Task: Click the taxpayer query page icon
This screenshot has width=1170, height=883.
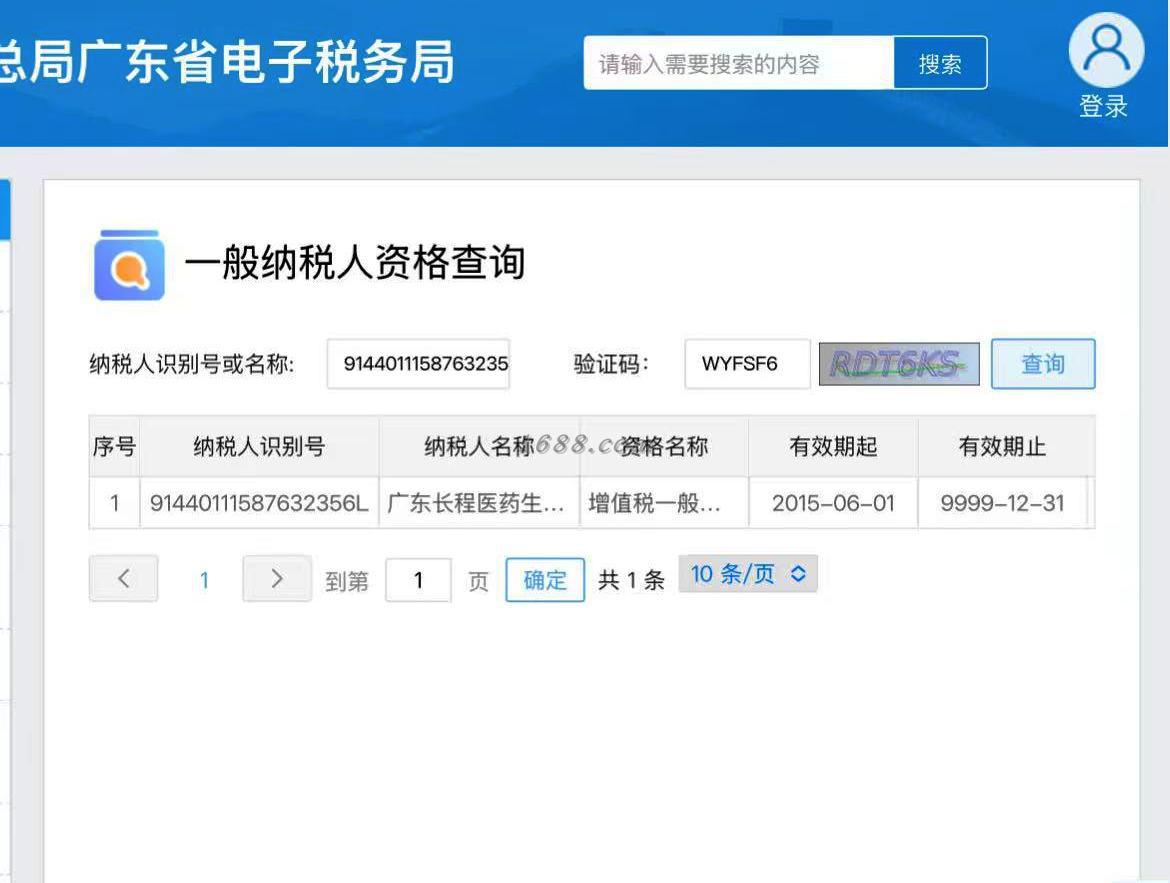Action: [x=129, y=265]
